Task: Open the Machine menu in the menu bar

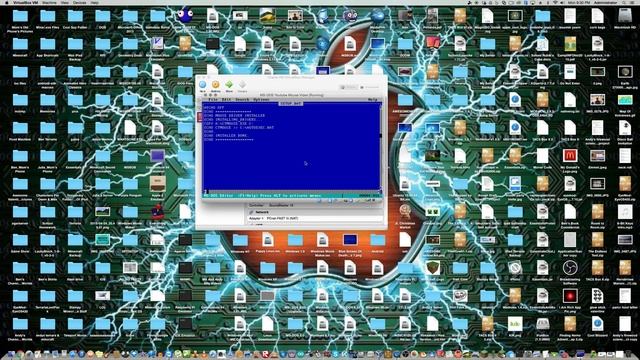Action: [x=49, y=2]
